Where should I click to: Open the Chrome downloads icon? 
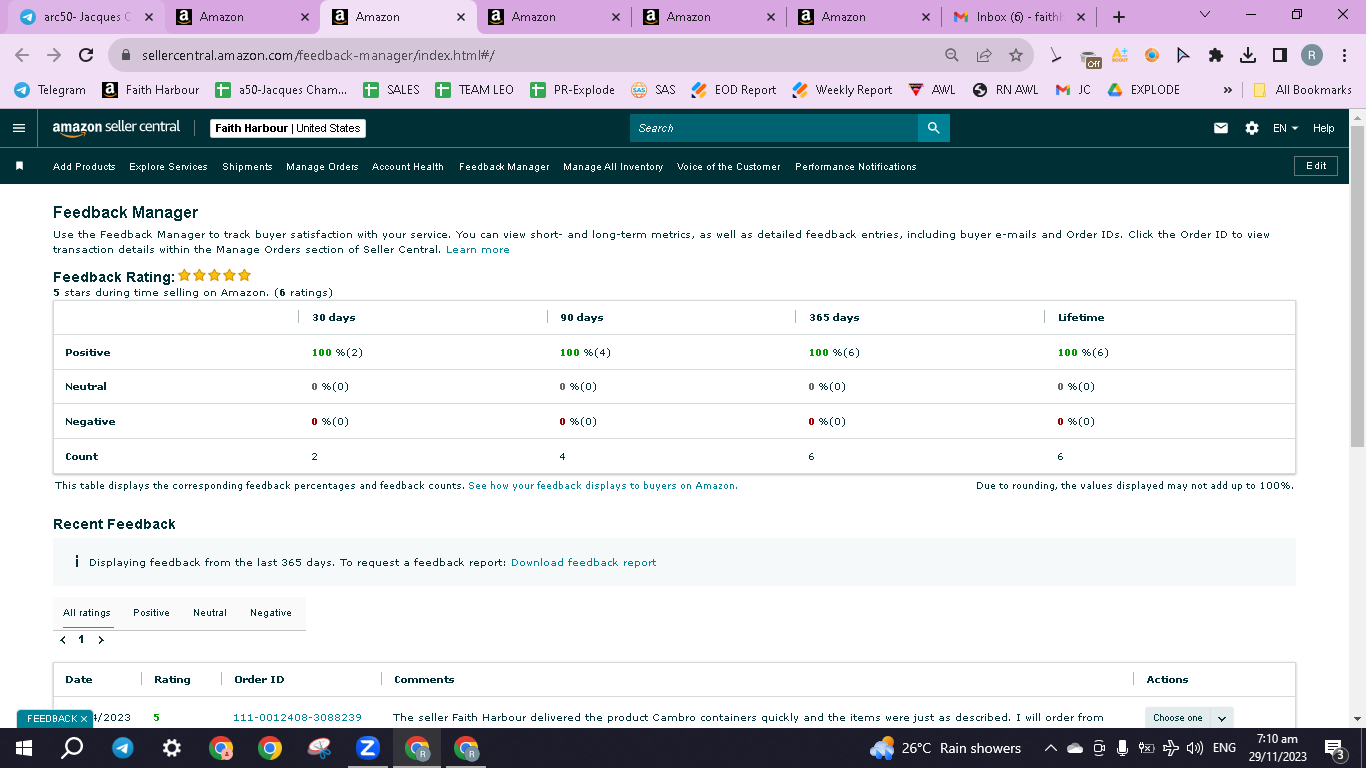[x=1248, y=55]
